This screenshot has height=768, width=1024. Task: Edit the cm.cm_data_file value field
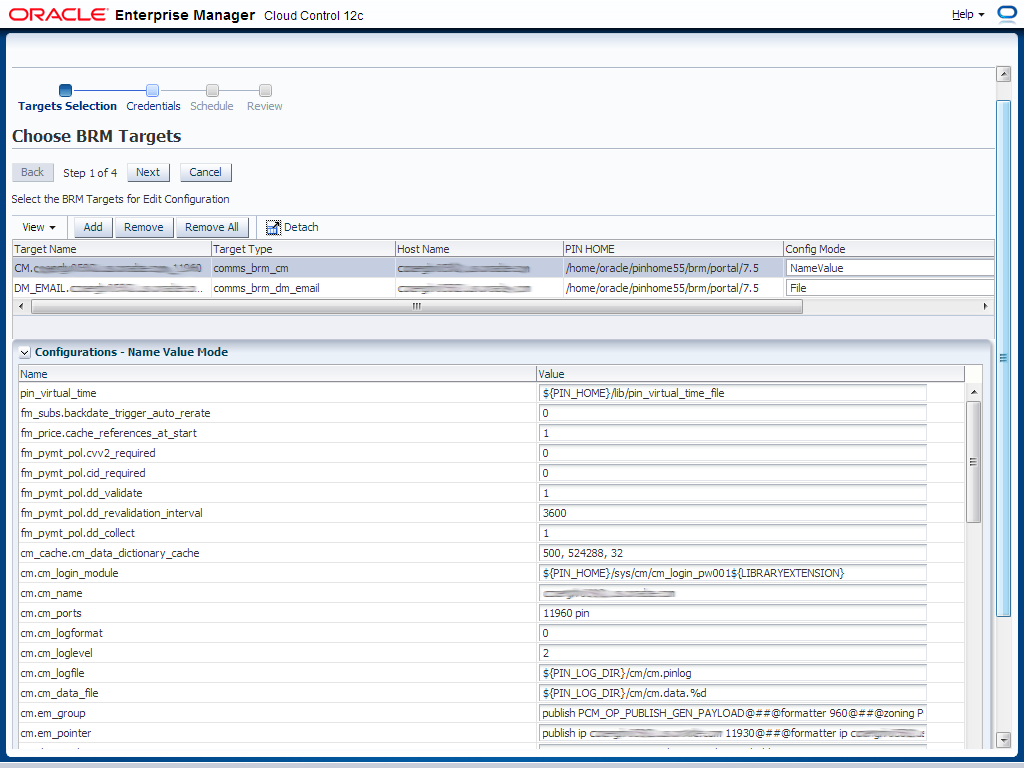(733, 693)
